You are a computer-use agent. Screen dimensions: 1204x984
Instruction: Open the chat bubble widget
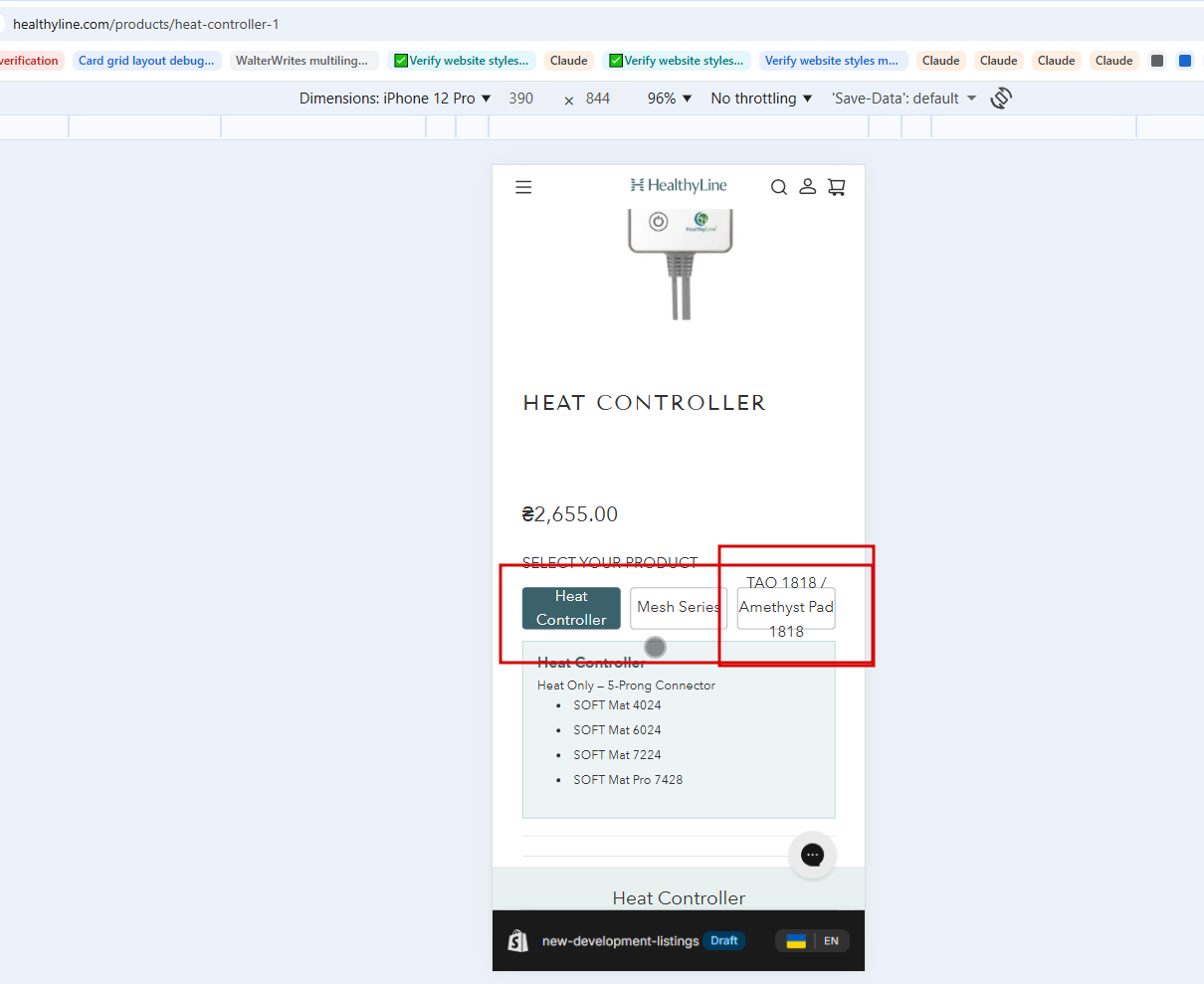coord(813,855)
